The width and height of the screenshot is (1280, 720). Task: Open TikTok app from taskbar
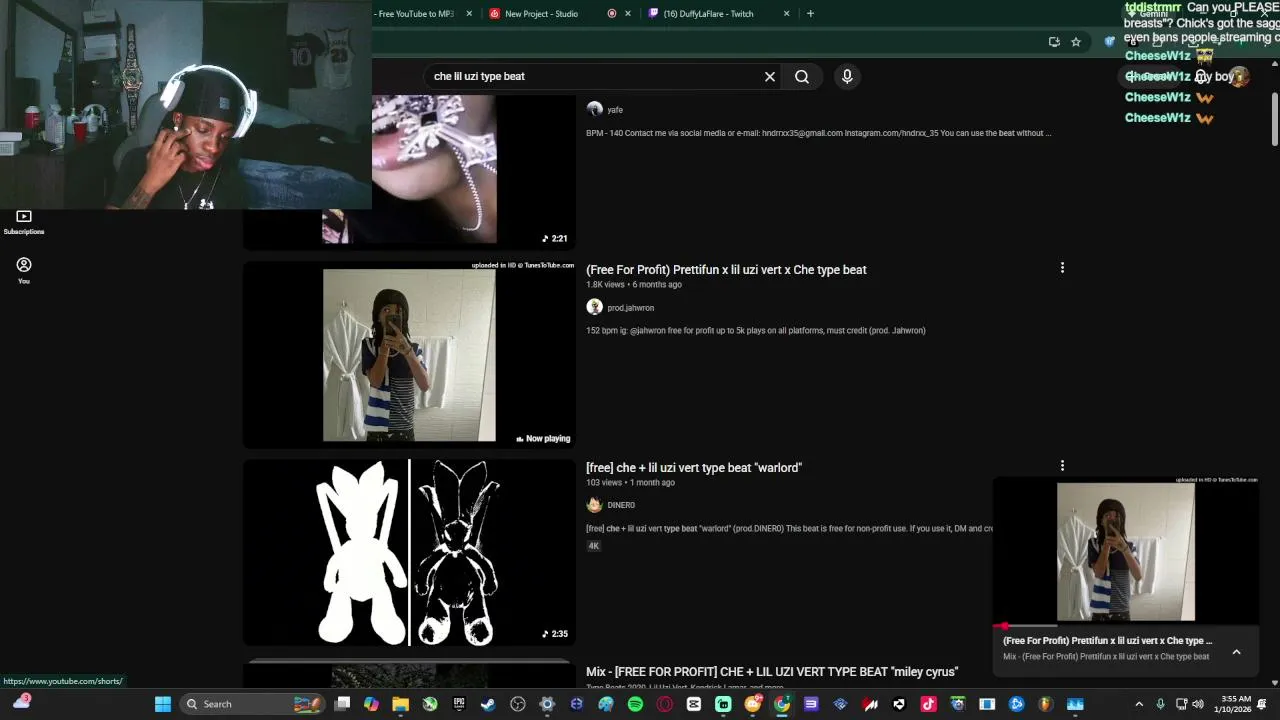click(x=928, y=704)
